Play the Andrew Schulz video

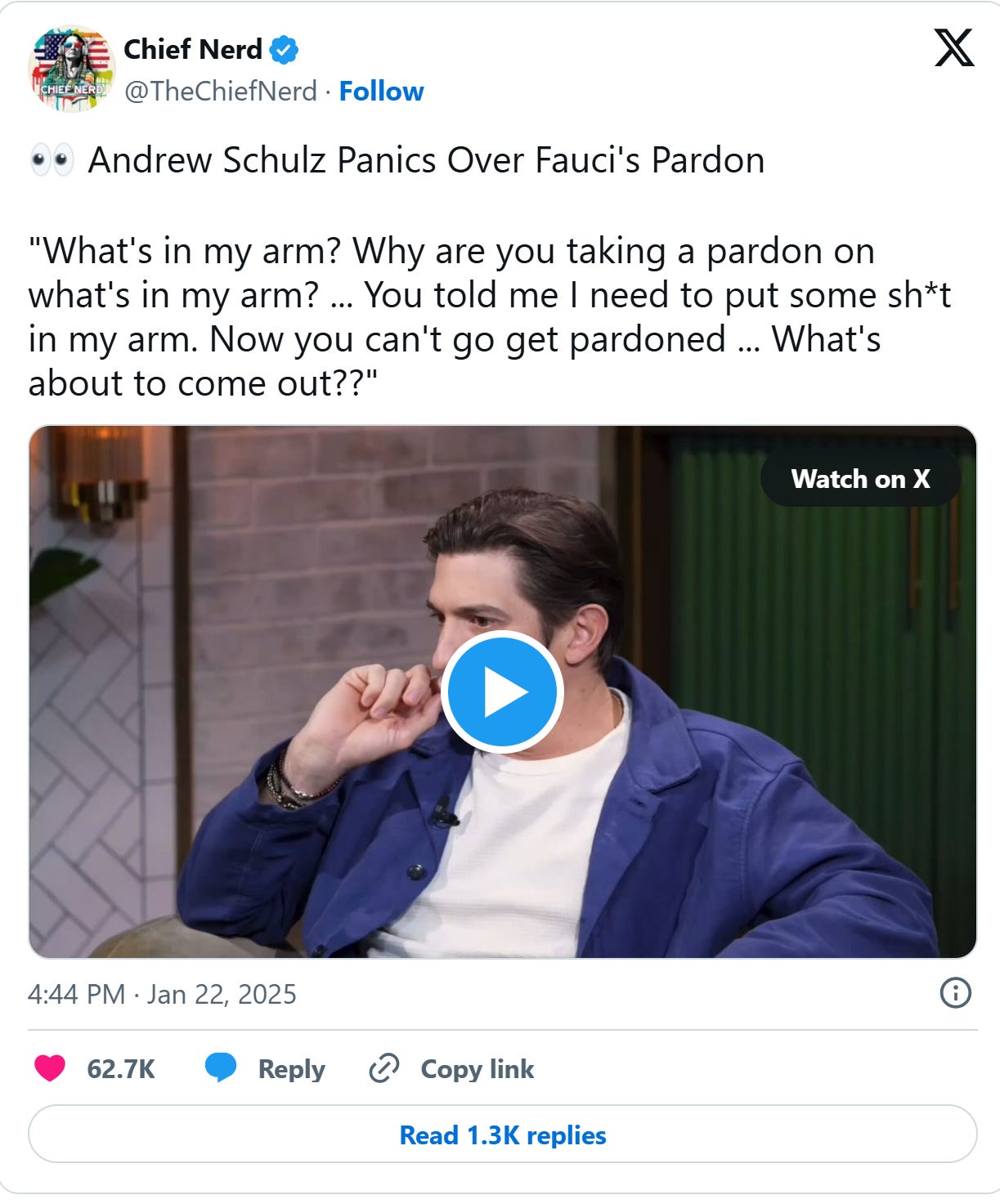click(502, 692)
